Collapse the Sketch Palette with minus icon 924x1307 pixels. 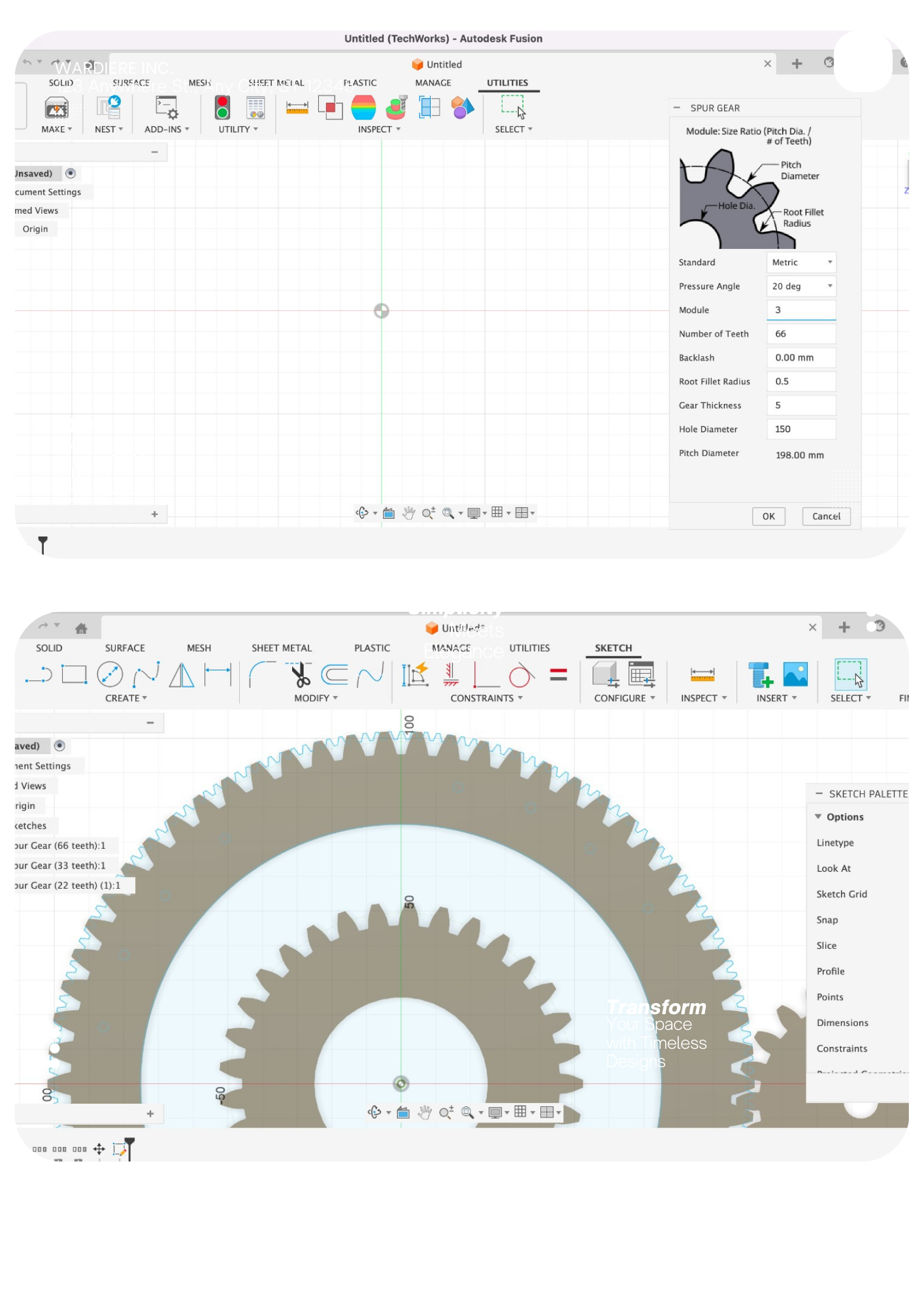pyautogui.click(x=819, y=793)
